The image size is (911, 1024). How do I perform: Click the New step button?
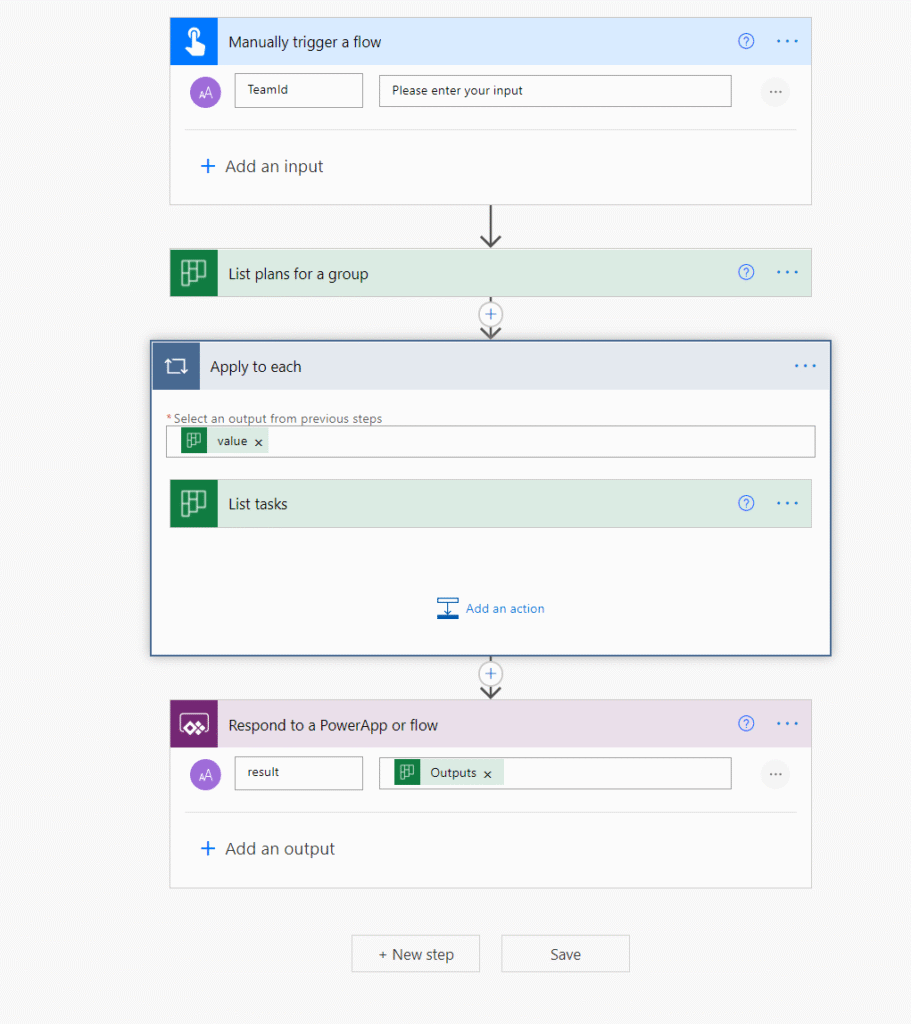[x=415, y=954]
